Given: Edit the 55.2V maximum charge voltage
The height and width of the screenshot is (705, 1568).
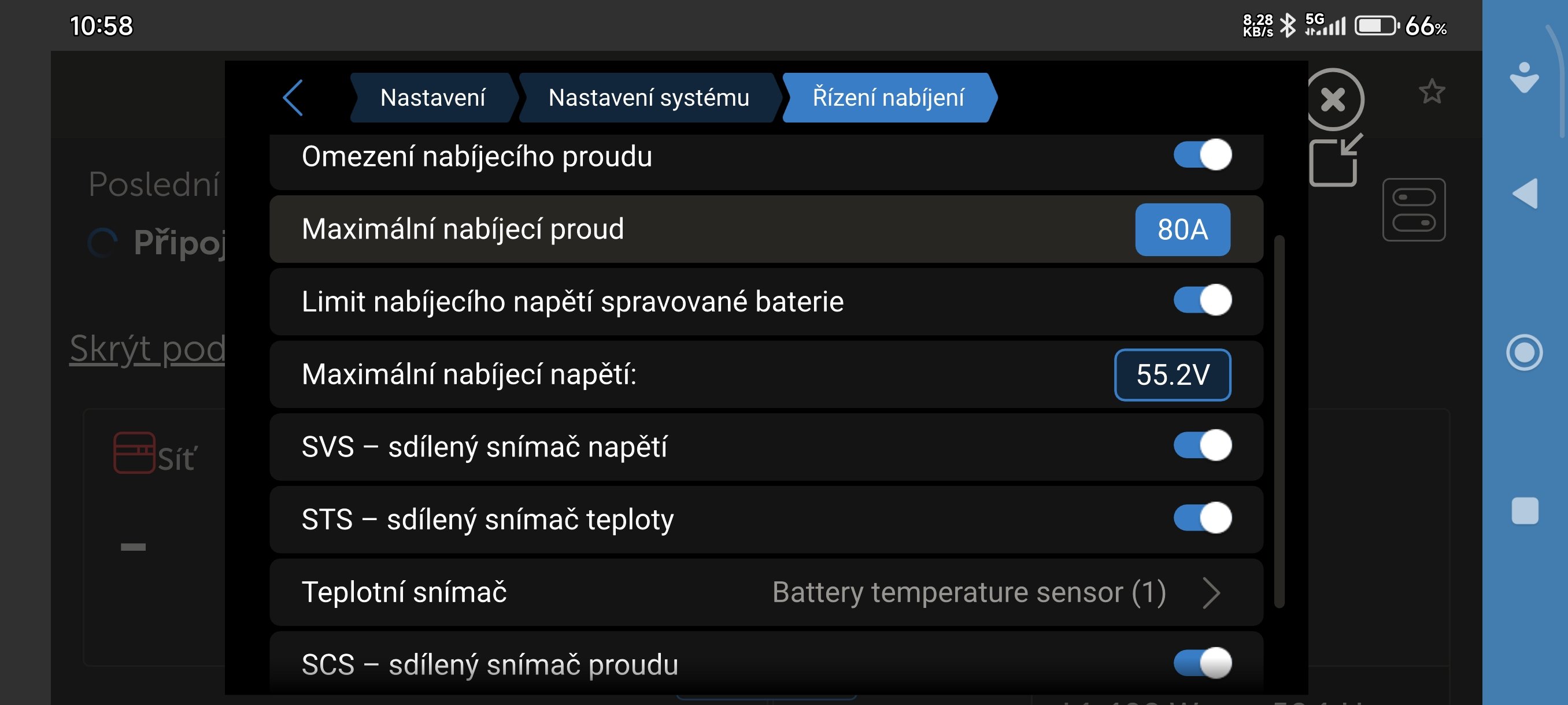Looking at the screenshot, I should click(1173, 374).
